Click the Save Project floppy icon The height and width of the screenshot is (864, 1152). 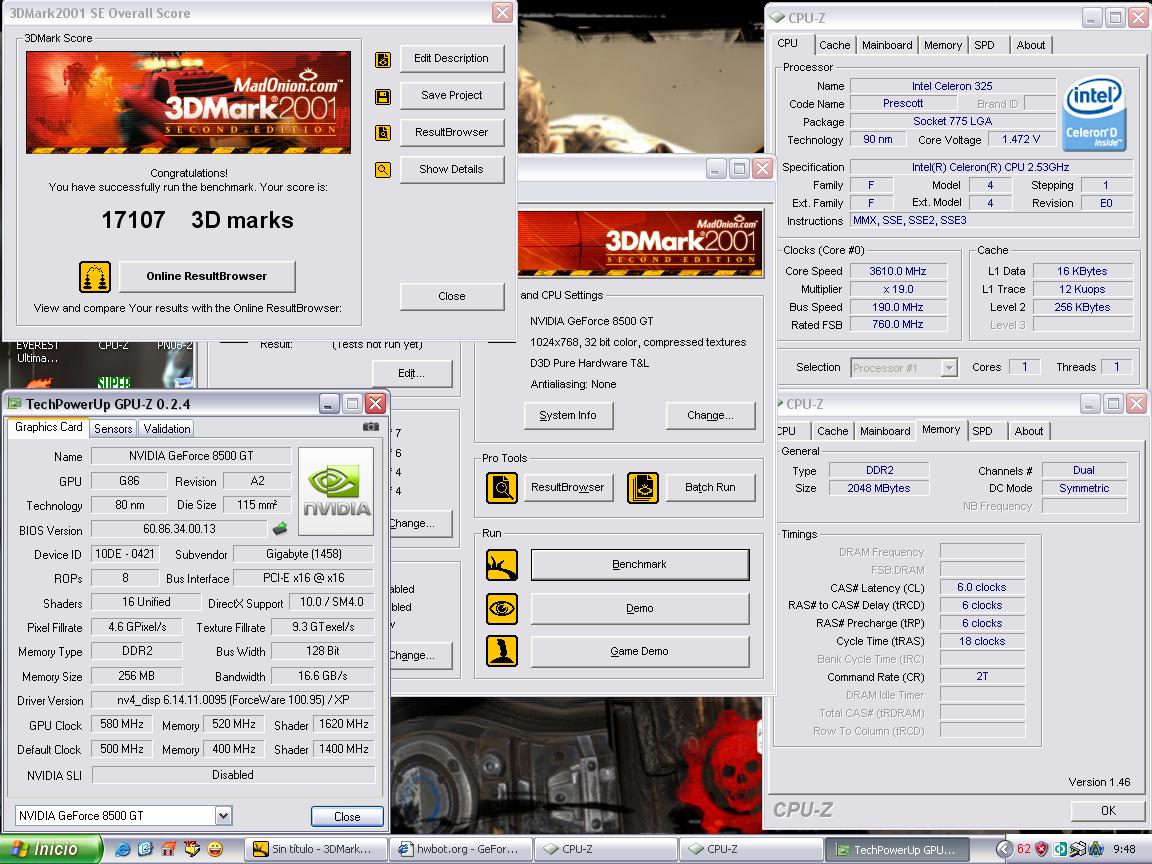tap(383, 96)
